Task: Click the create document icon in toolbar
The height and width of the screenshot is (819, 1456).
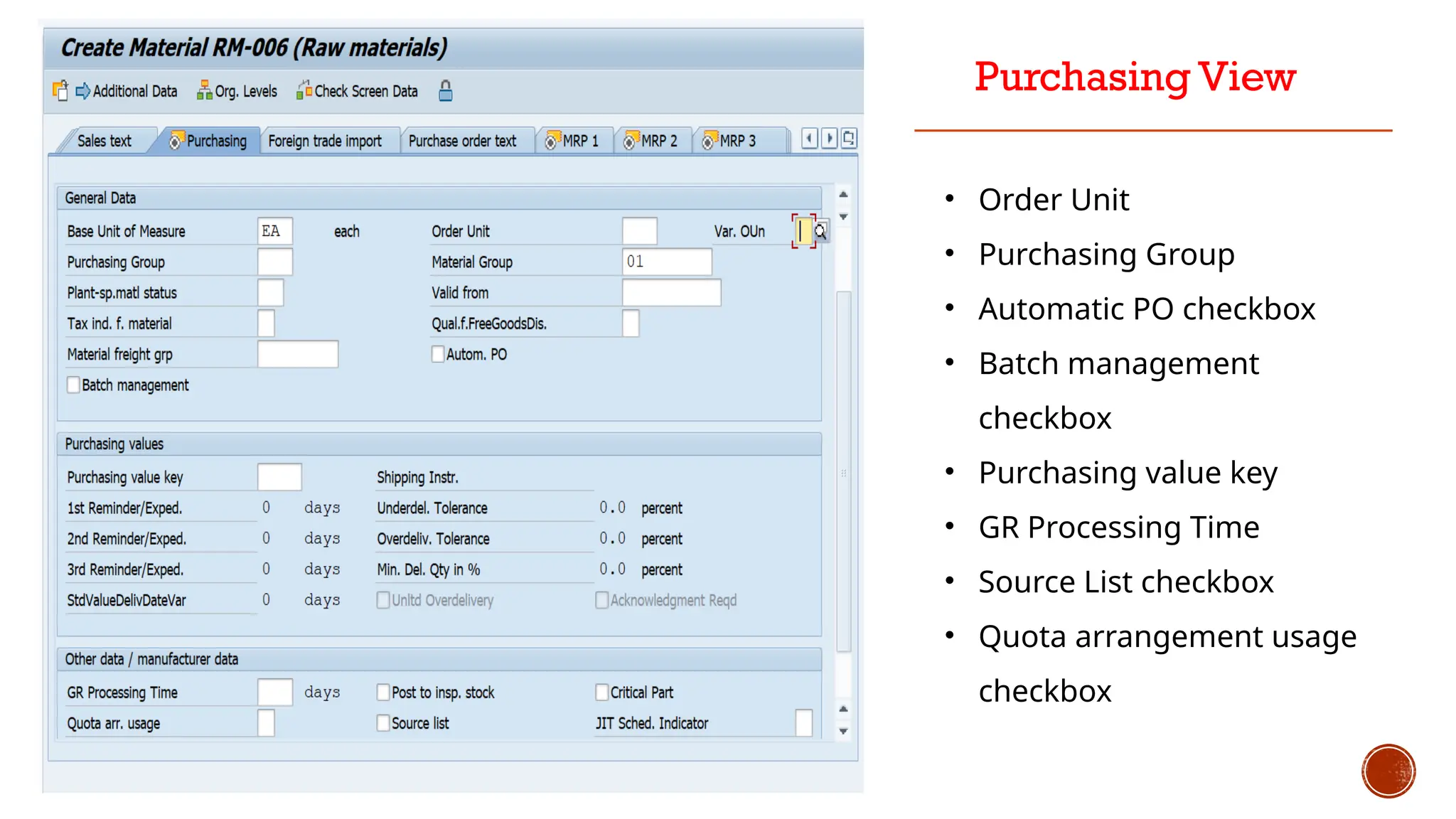Action: pyautogui.click(x=60, y=91)
